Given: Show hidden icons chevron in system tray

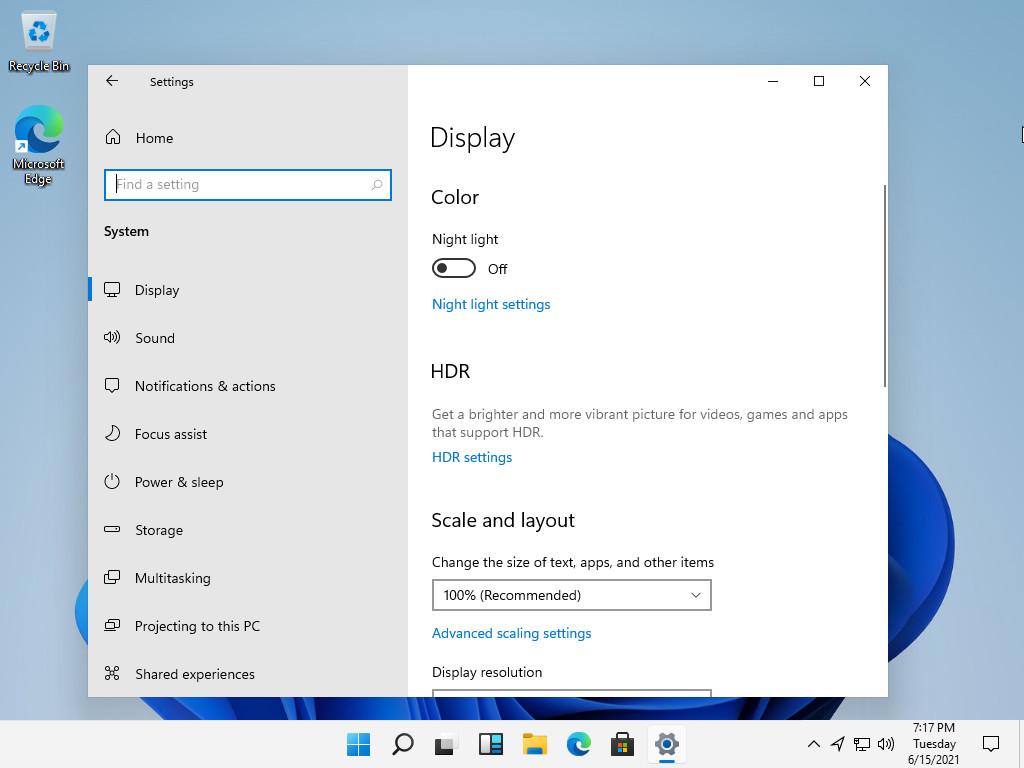Looking at the screenshot, I should point(814,744).
